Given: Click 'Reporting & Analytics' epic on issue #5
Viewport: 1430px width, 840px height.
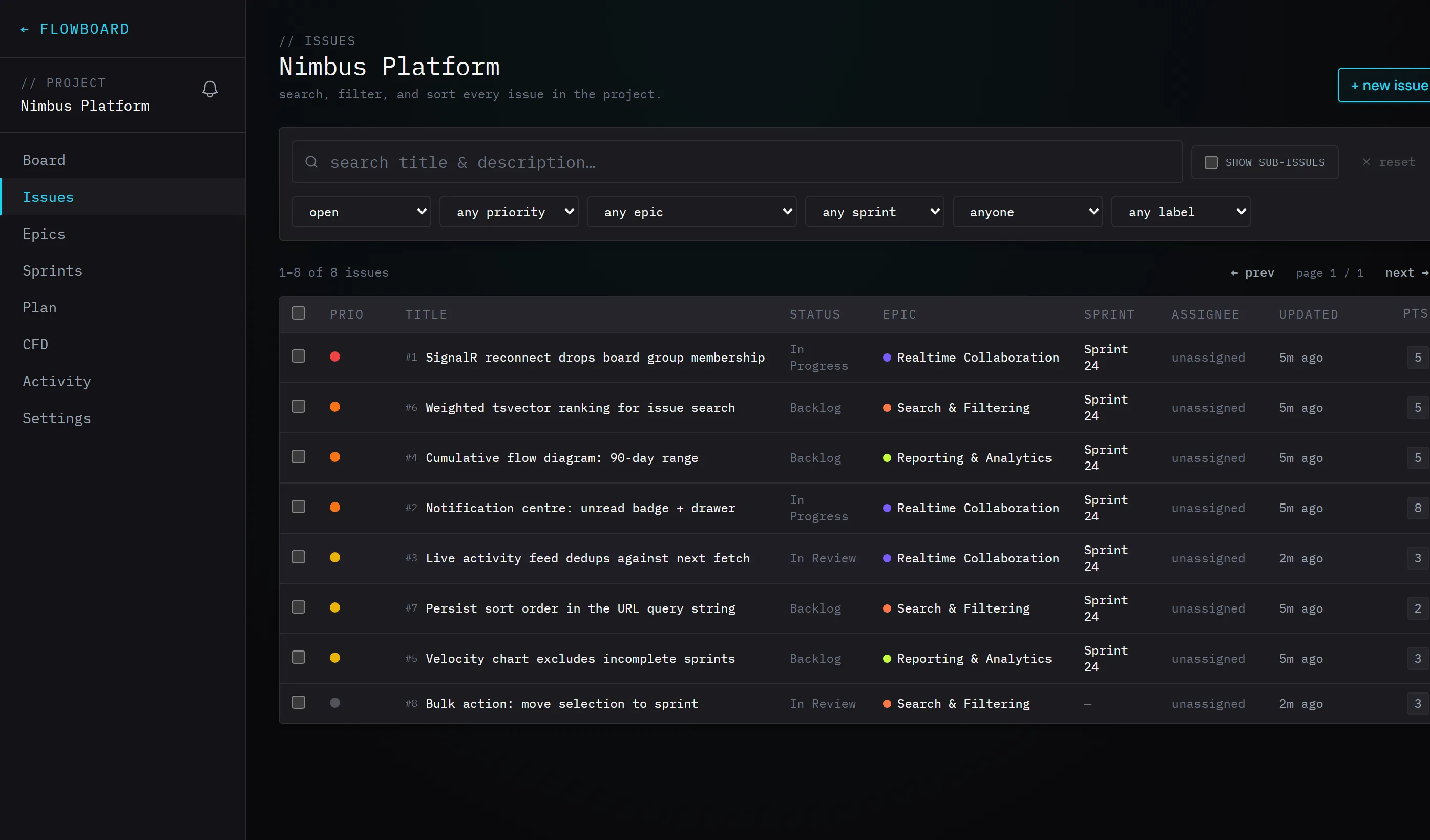Looking at the screenshot, I should [x=974, y=658].
